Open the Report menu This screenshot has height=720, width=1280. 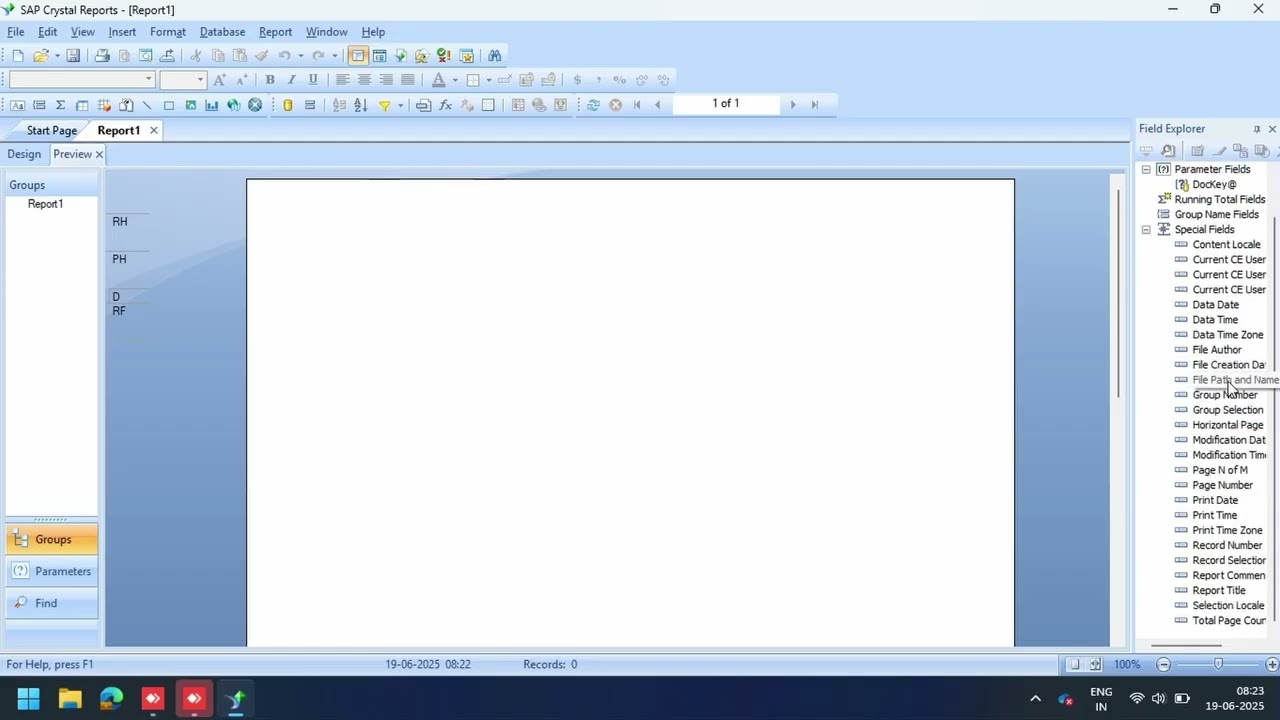coord(275,32)
